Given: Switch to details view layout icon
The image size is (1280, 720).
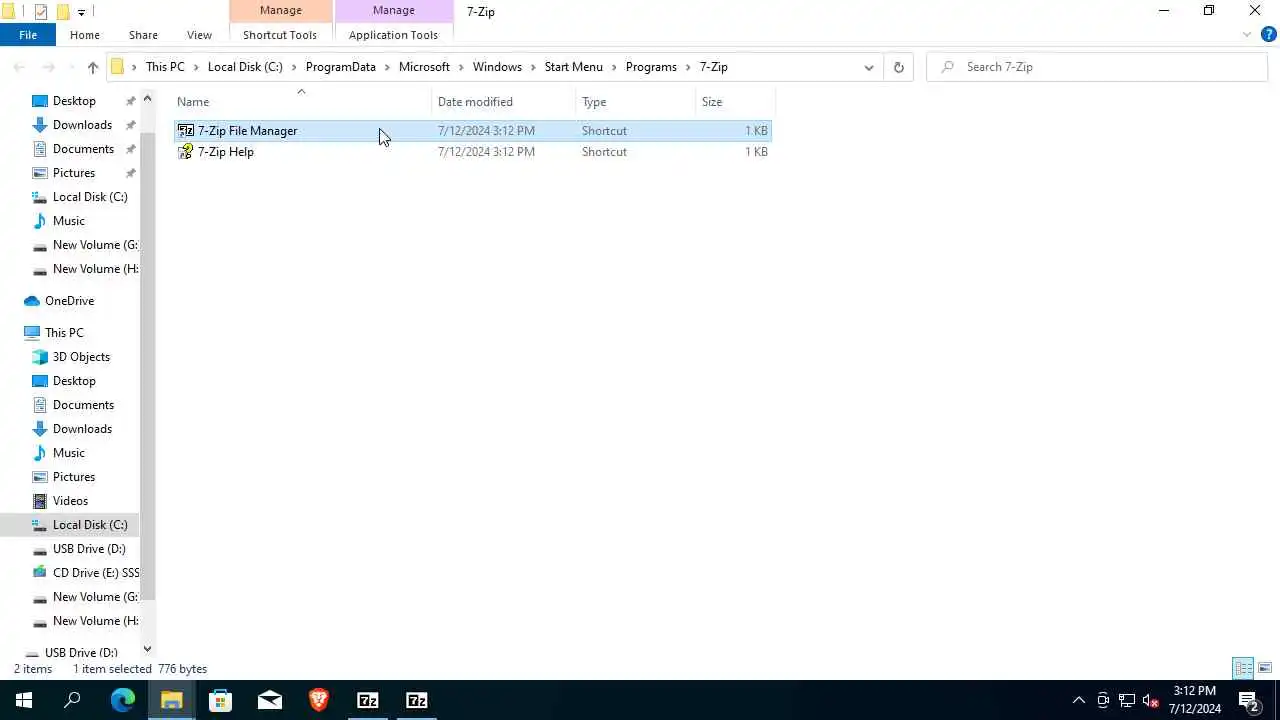Looking at the screenshot, I should click(x=1243, y=668).
